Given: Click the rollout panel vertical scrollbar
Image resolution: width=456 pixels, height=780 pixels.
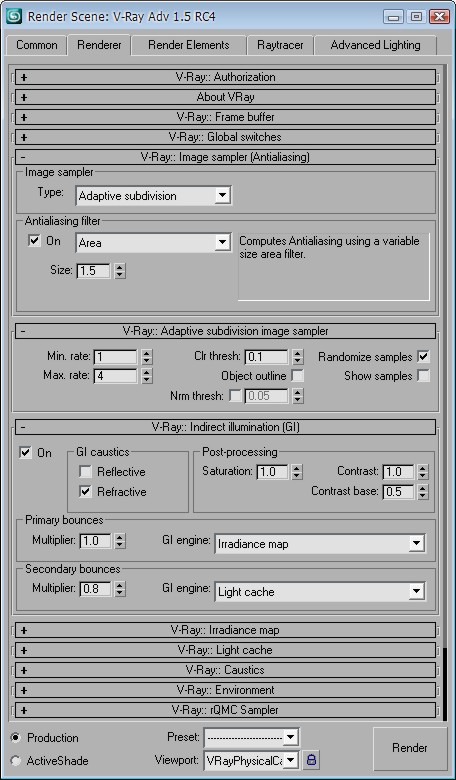Looking at the screenshot, I should click(445, 683).
